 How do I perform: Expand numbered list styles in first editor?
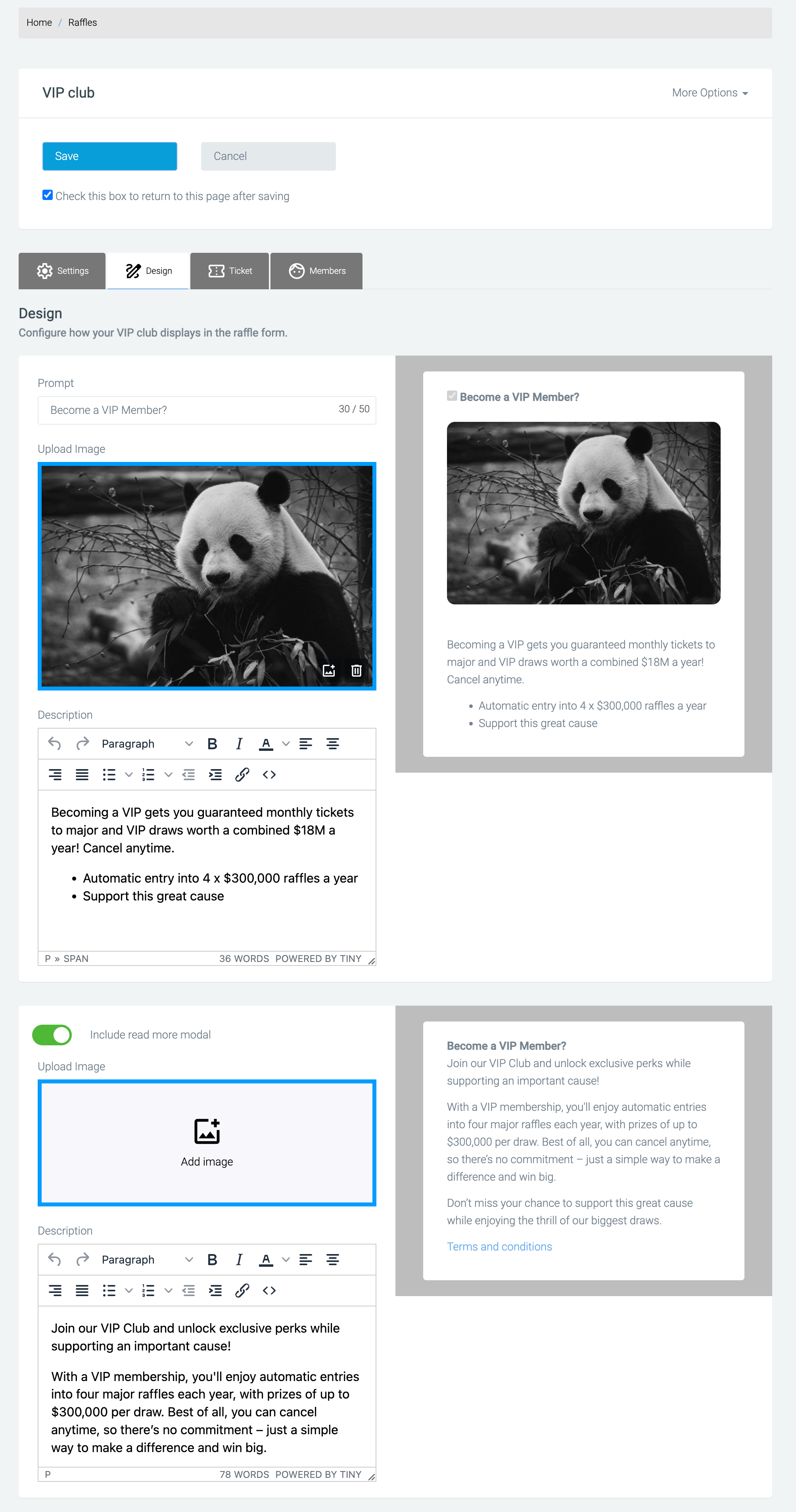click(x=168, y=775)
